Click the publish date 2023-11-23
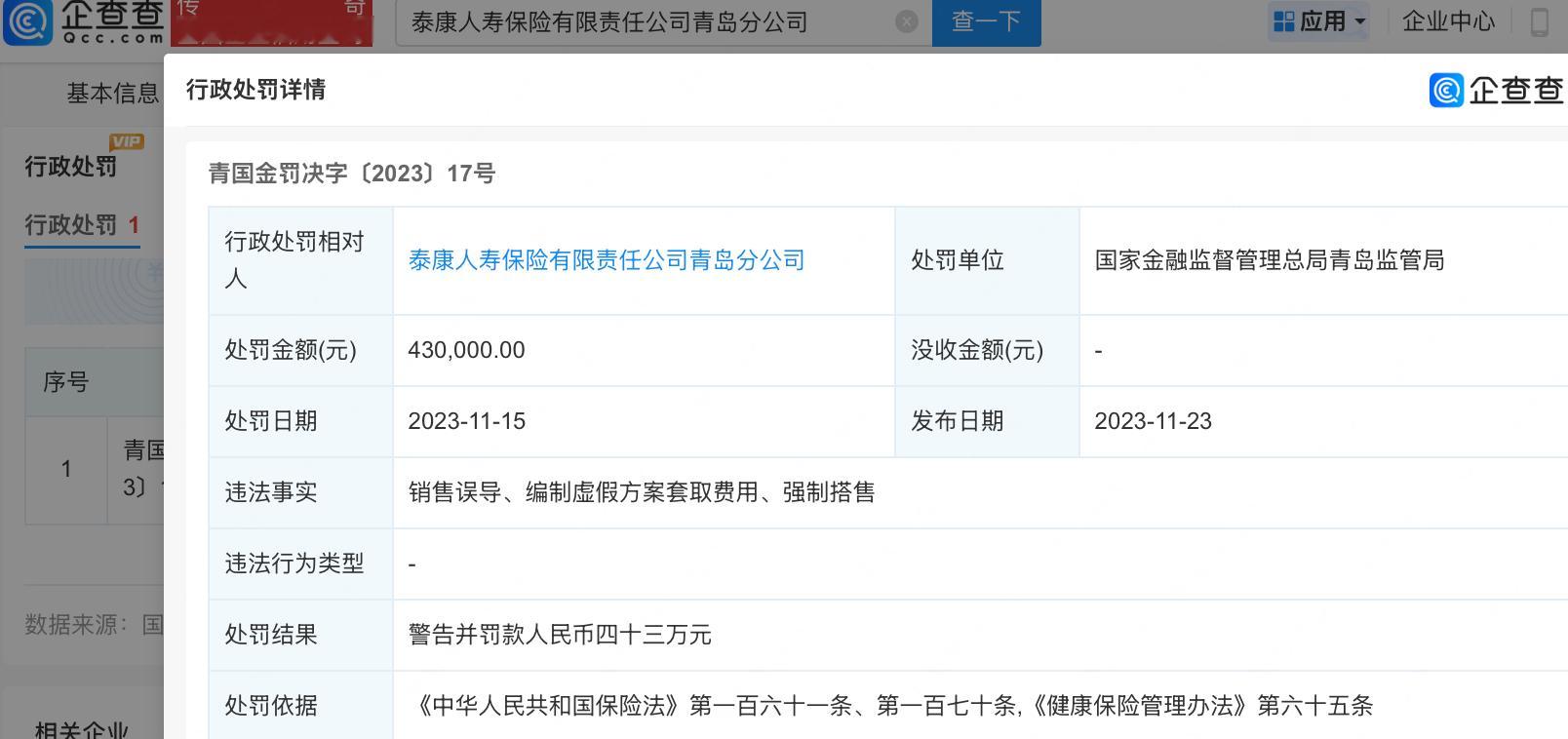This screenshot has width=1568, height=739. (1153, 421)
